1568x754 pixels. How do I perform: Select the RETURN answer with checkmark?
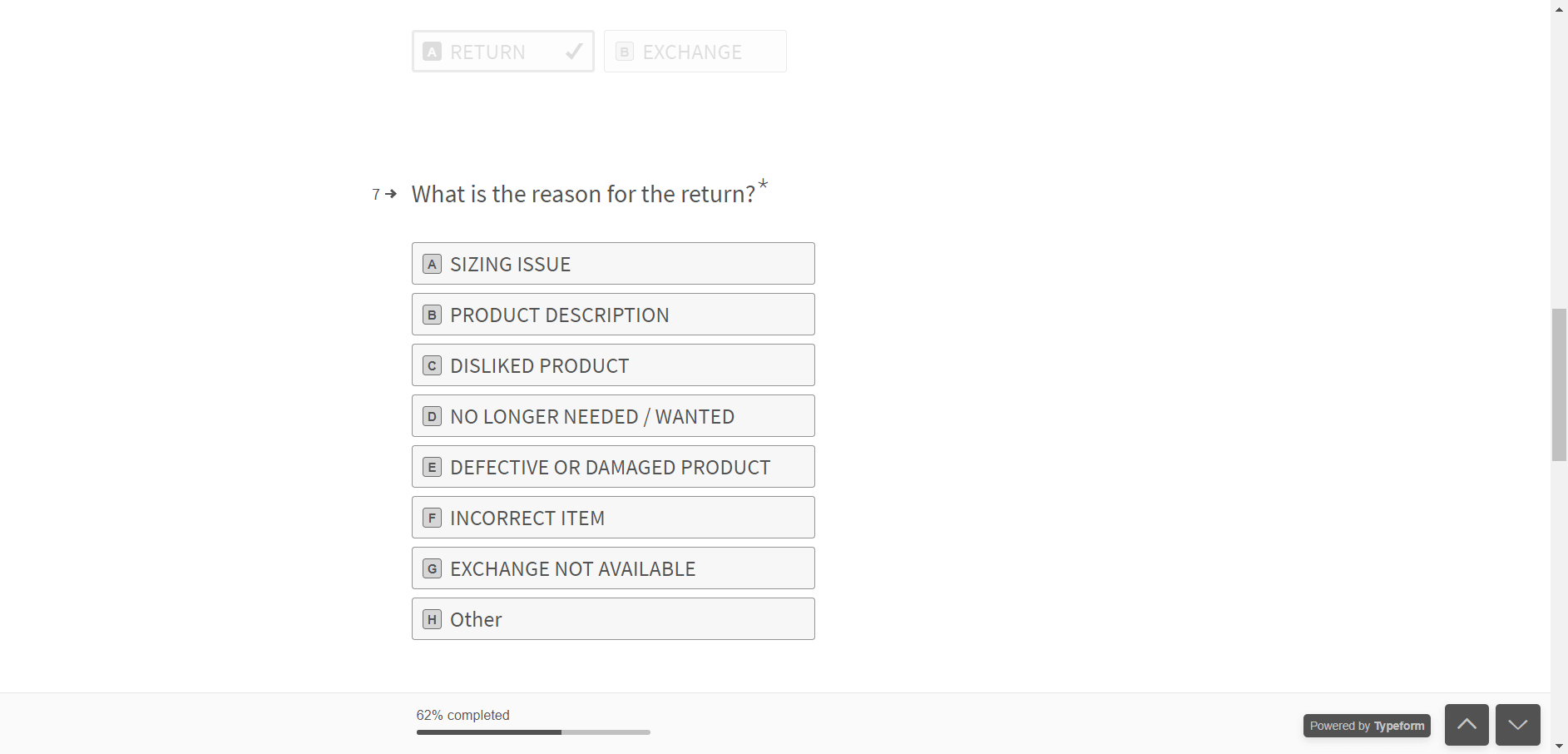[x=502, y=52]
